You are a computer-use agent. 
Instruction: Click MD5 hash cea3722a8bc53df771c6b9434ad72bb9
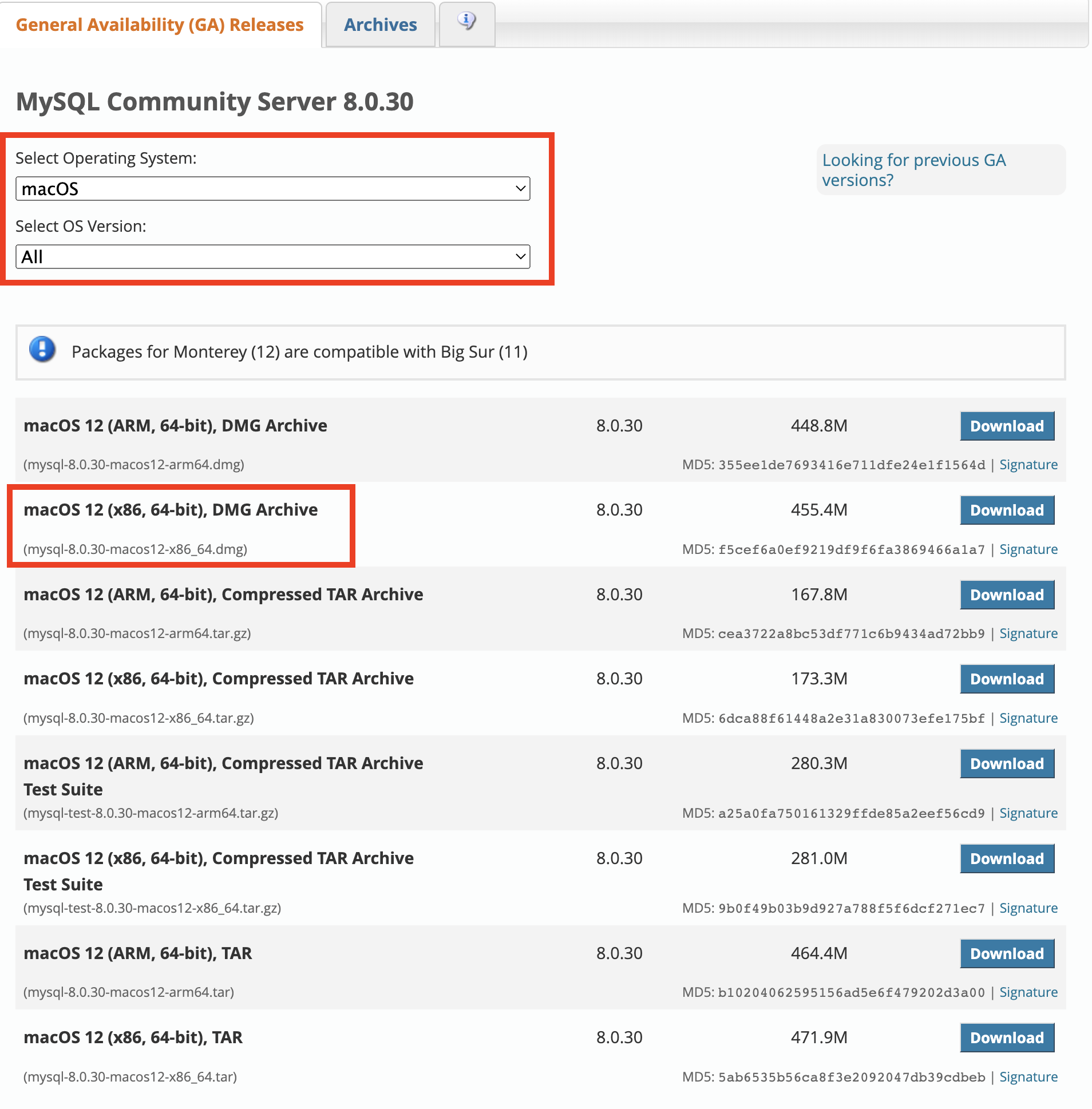tap(852, 635)
